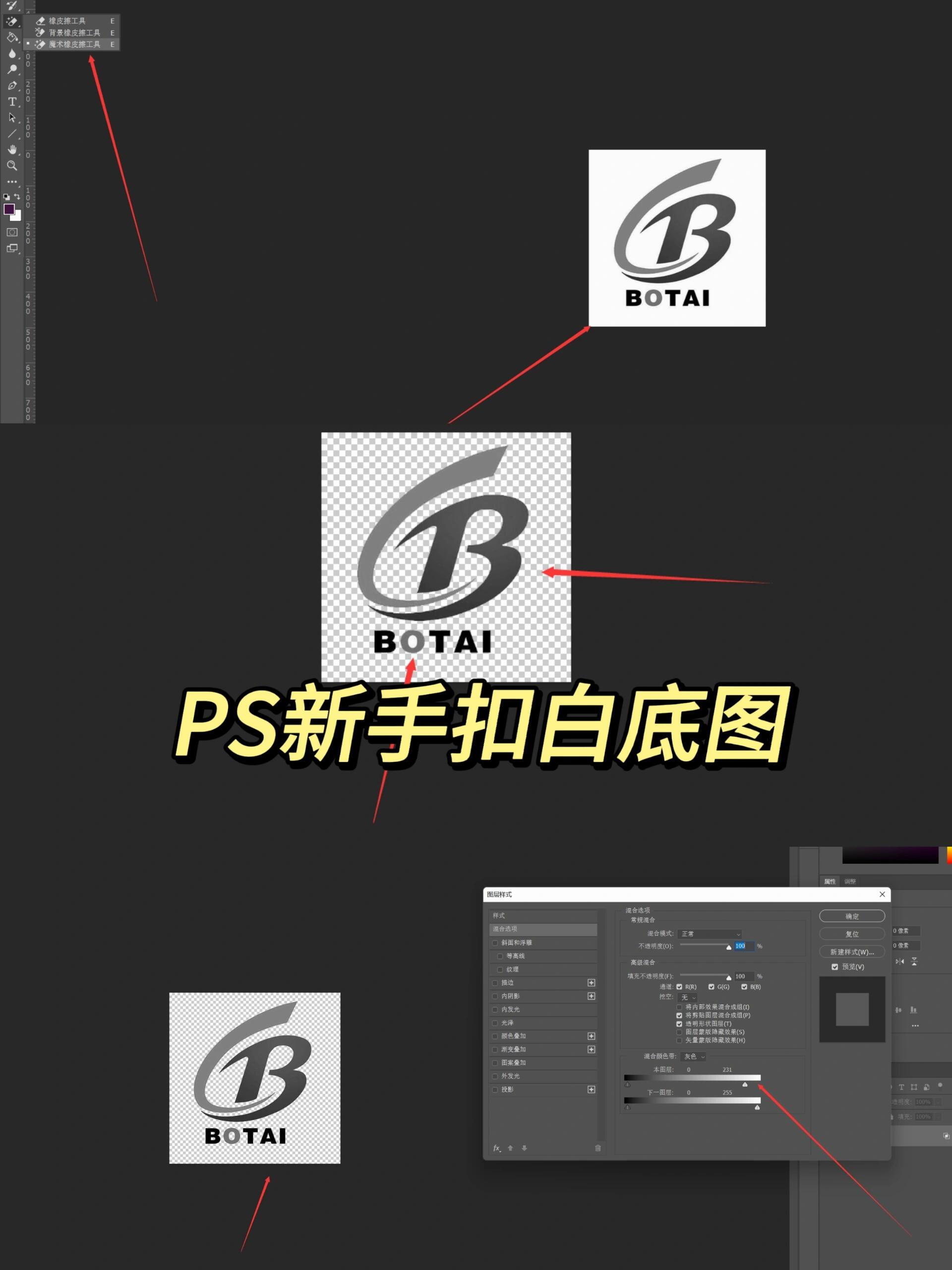The width and height of the screenshot is (952, 1270).
Task: Add another 渐变叠加 effect with plus
Action: (x=591, y=1049)
